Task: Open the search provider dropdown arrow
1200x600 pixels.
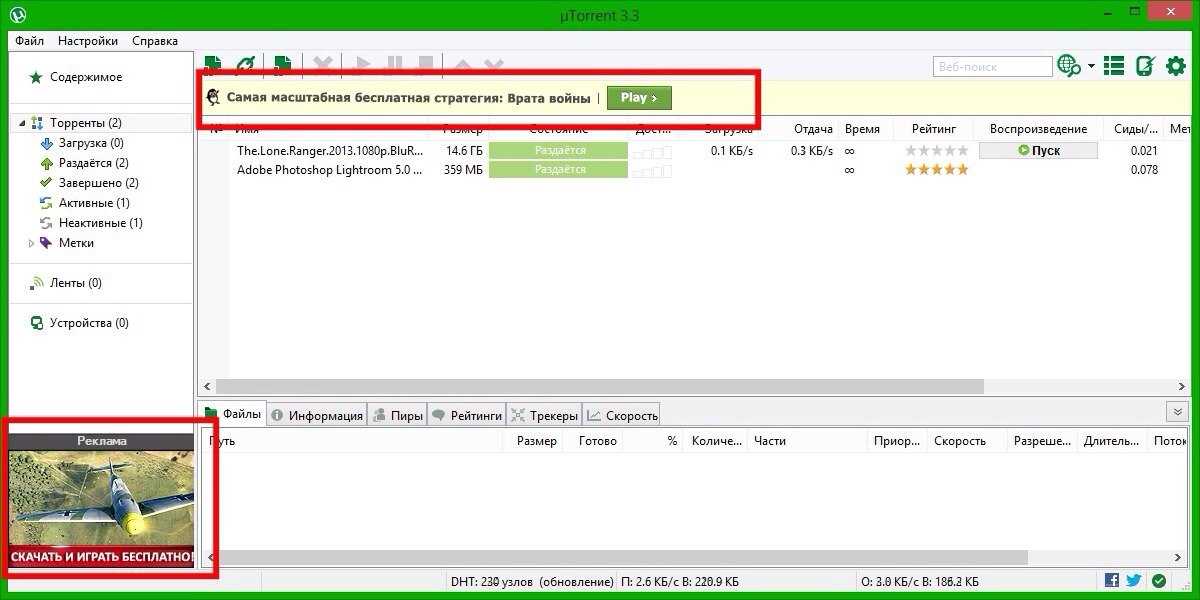Action: pyautogui.click(x=1091, y=67)
